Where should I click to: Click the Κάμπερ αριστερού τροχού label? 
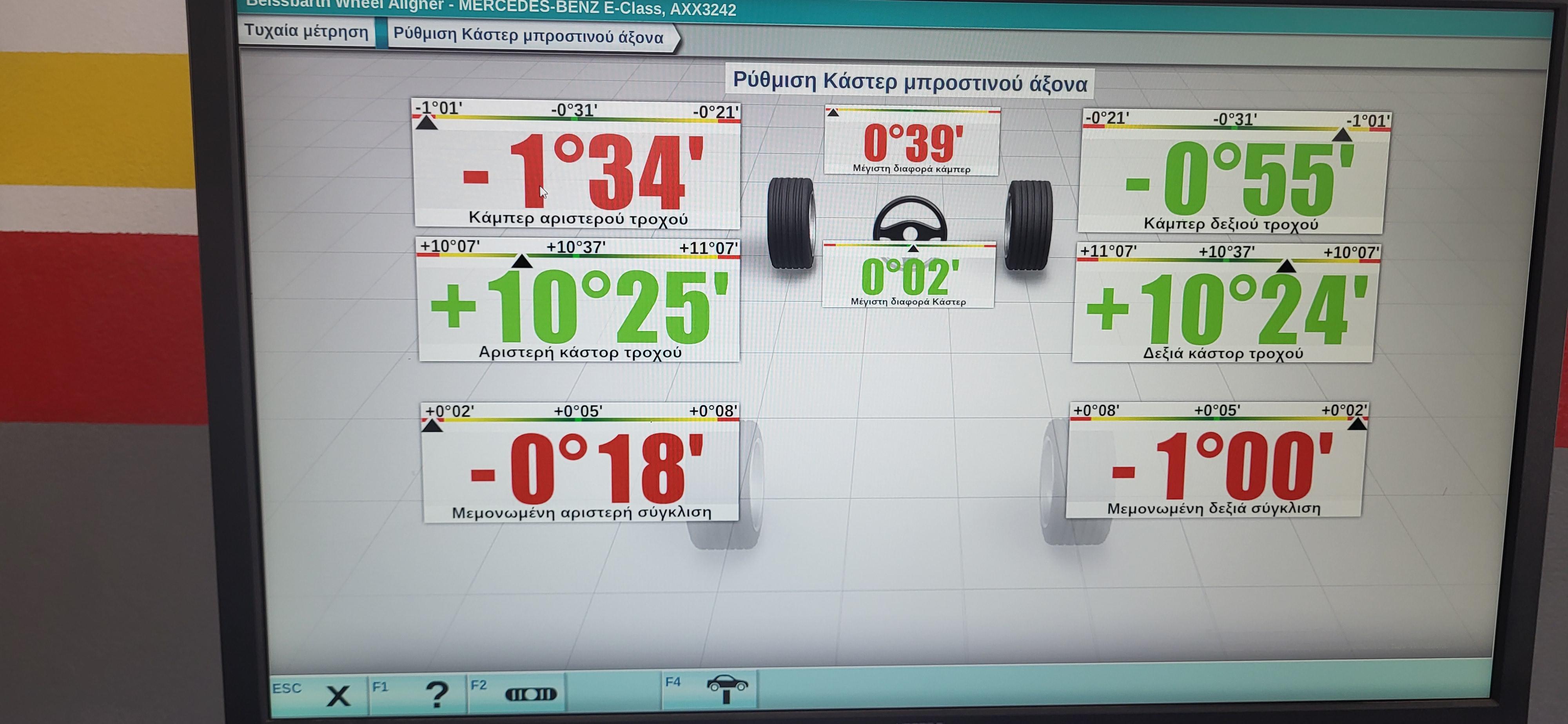click(578, 219)
